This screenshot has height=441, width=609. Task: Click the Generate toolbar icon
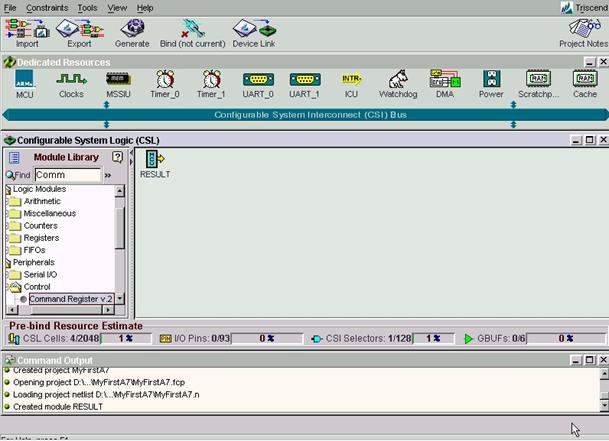click(132, 31)
